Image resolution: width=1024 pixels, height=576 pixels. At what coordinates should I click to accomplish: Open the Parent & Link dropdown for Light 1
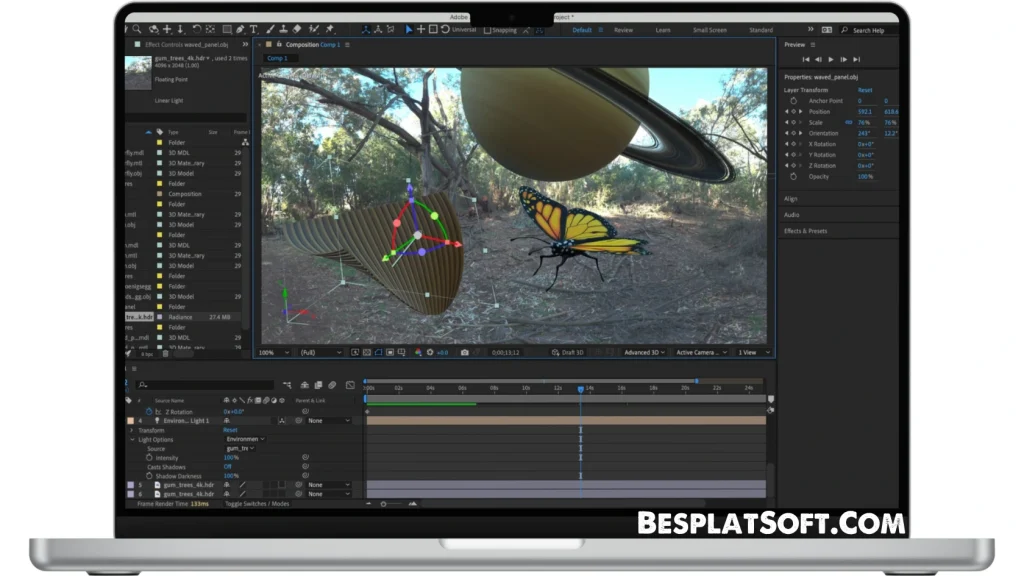pos(328,420)
